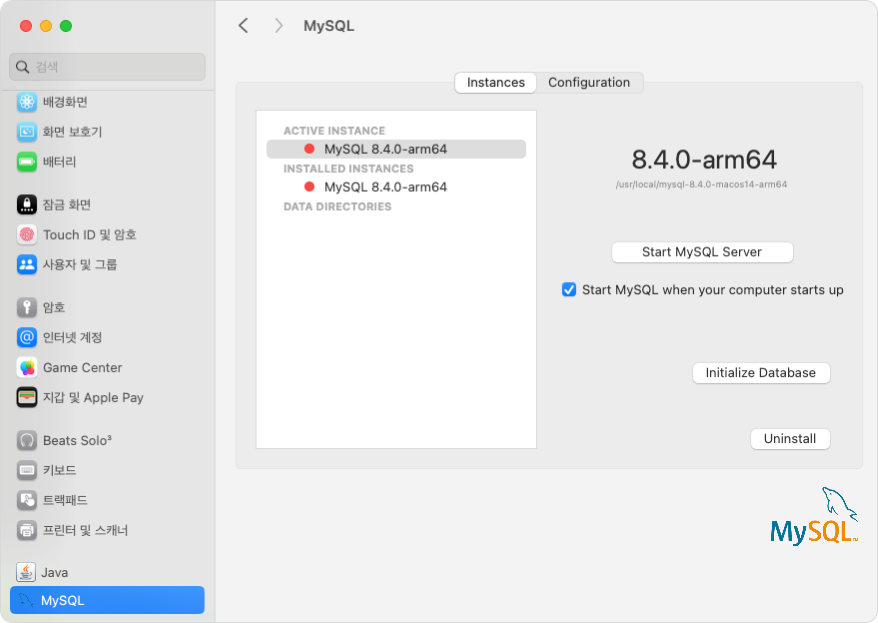Click the Initialize Database button
Screen dimensions: 878x623
(x=761, y=373)
